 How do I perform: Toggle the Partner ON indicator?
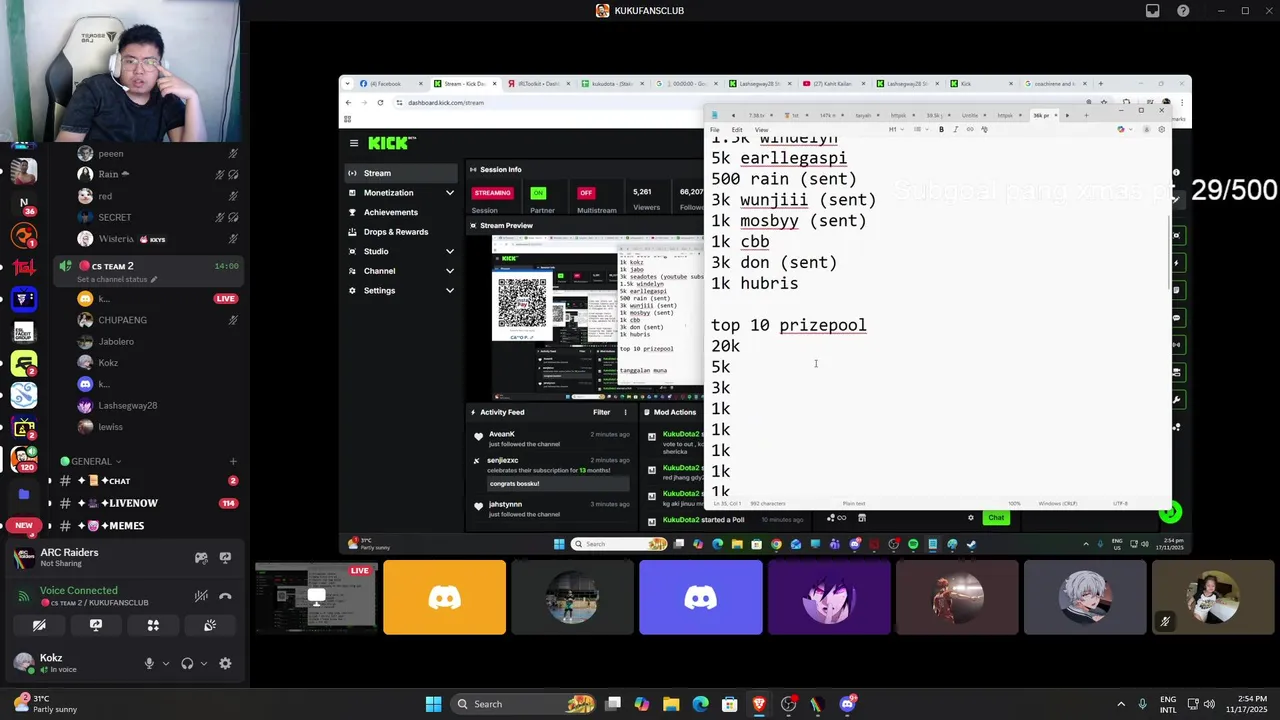click(x=539, y=193)
